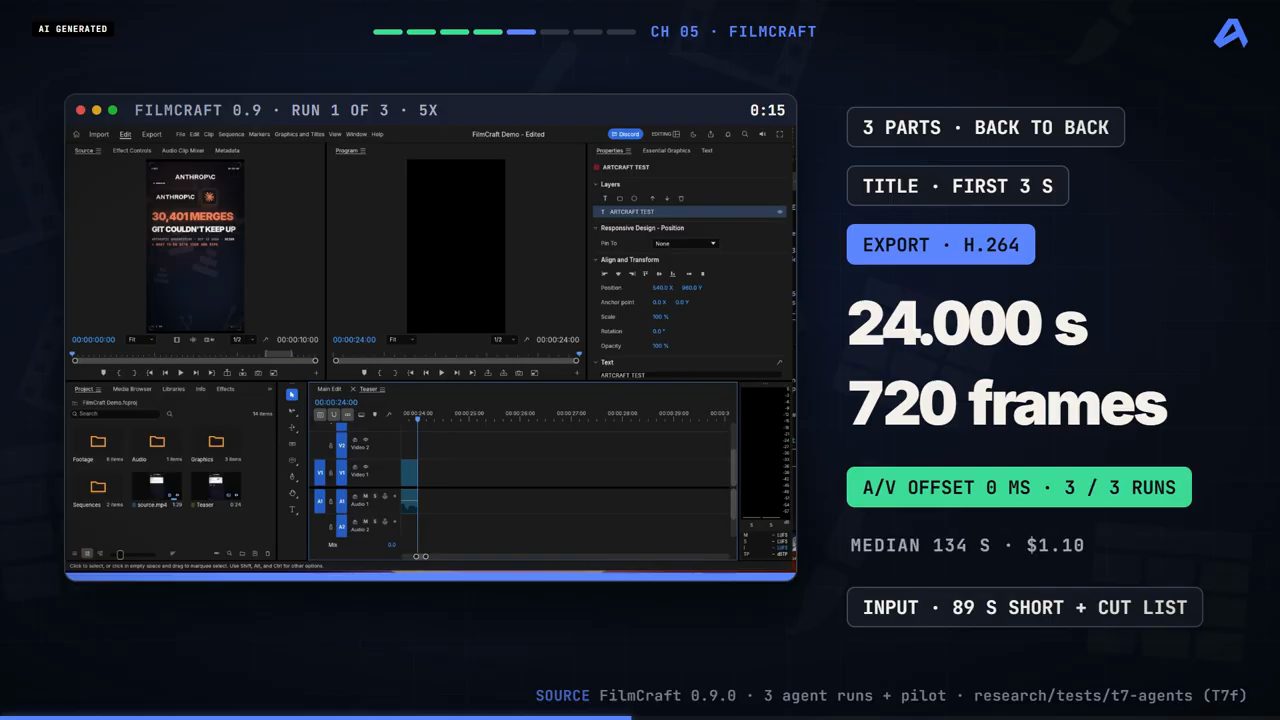The image size is (1280, 720).
Task: Select the Type tool in the timeline toolbox
Action: click(292, 510)
